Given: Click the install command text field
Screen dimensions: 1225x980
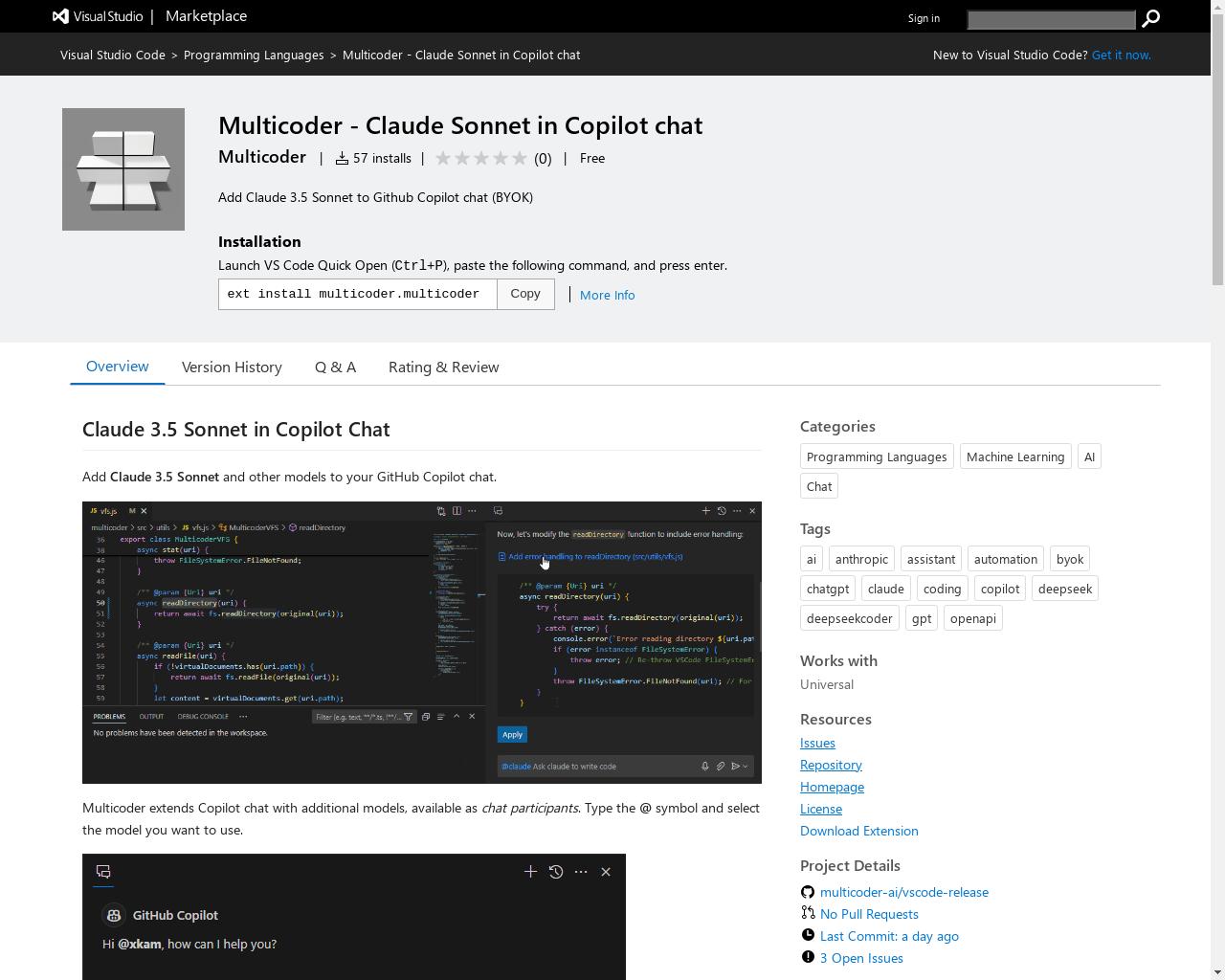Looking at the screenshot, I should pos(358,294).
